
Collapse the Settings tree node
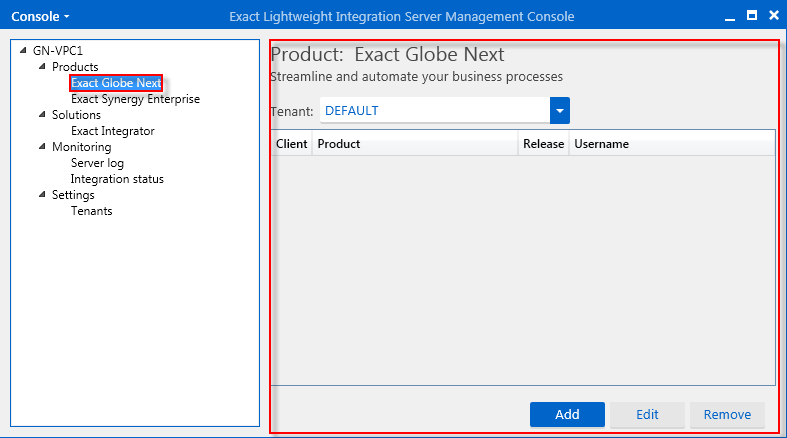42,195
